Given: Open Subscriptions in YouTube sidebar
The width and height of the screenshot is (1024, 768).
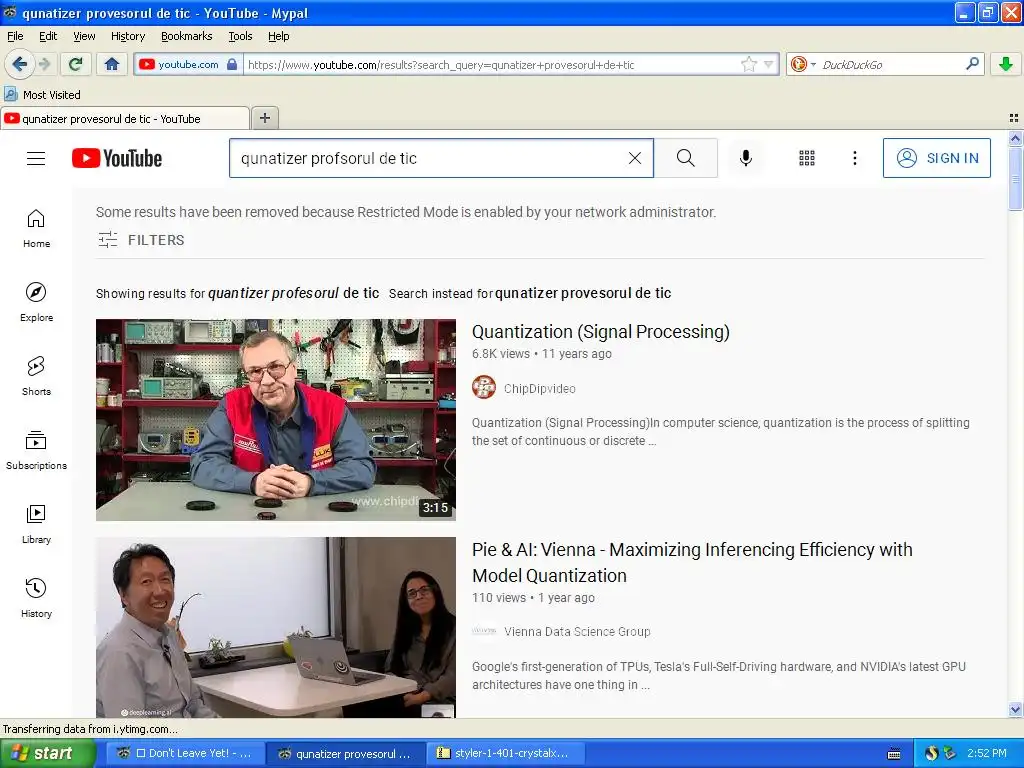Looking at the screenshot, I should 36,451.
